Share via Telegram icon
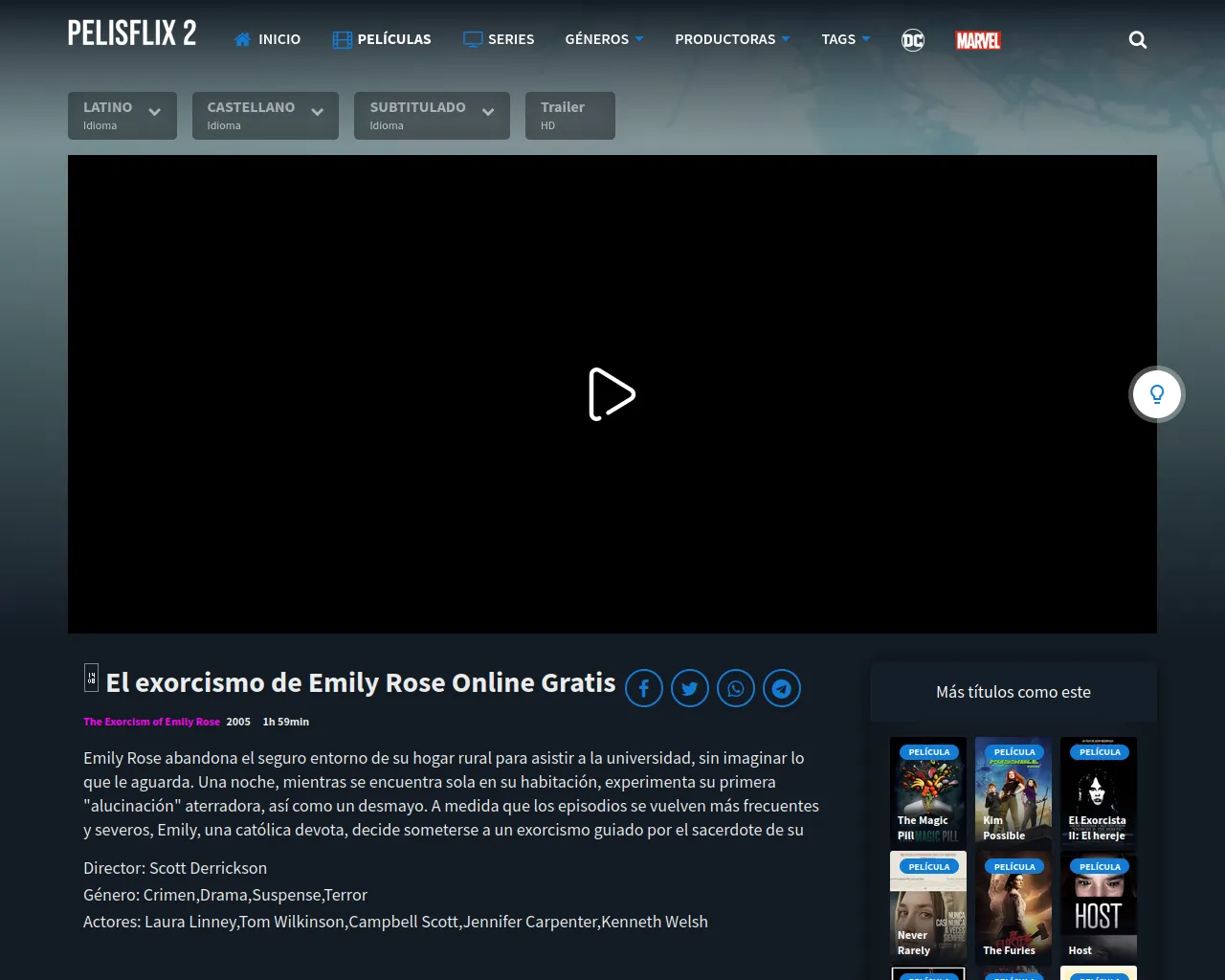Screen dimensions: 1225x980 [782, 688]
